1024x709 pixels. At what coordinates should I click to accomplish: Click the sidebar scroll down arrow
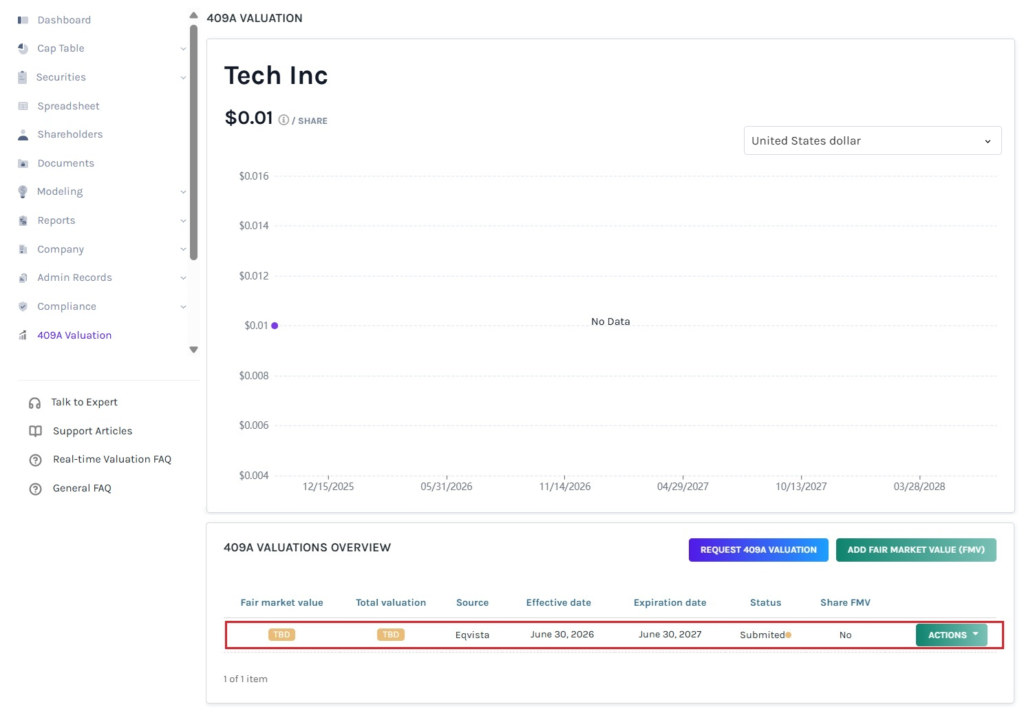[193, 350]
